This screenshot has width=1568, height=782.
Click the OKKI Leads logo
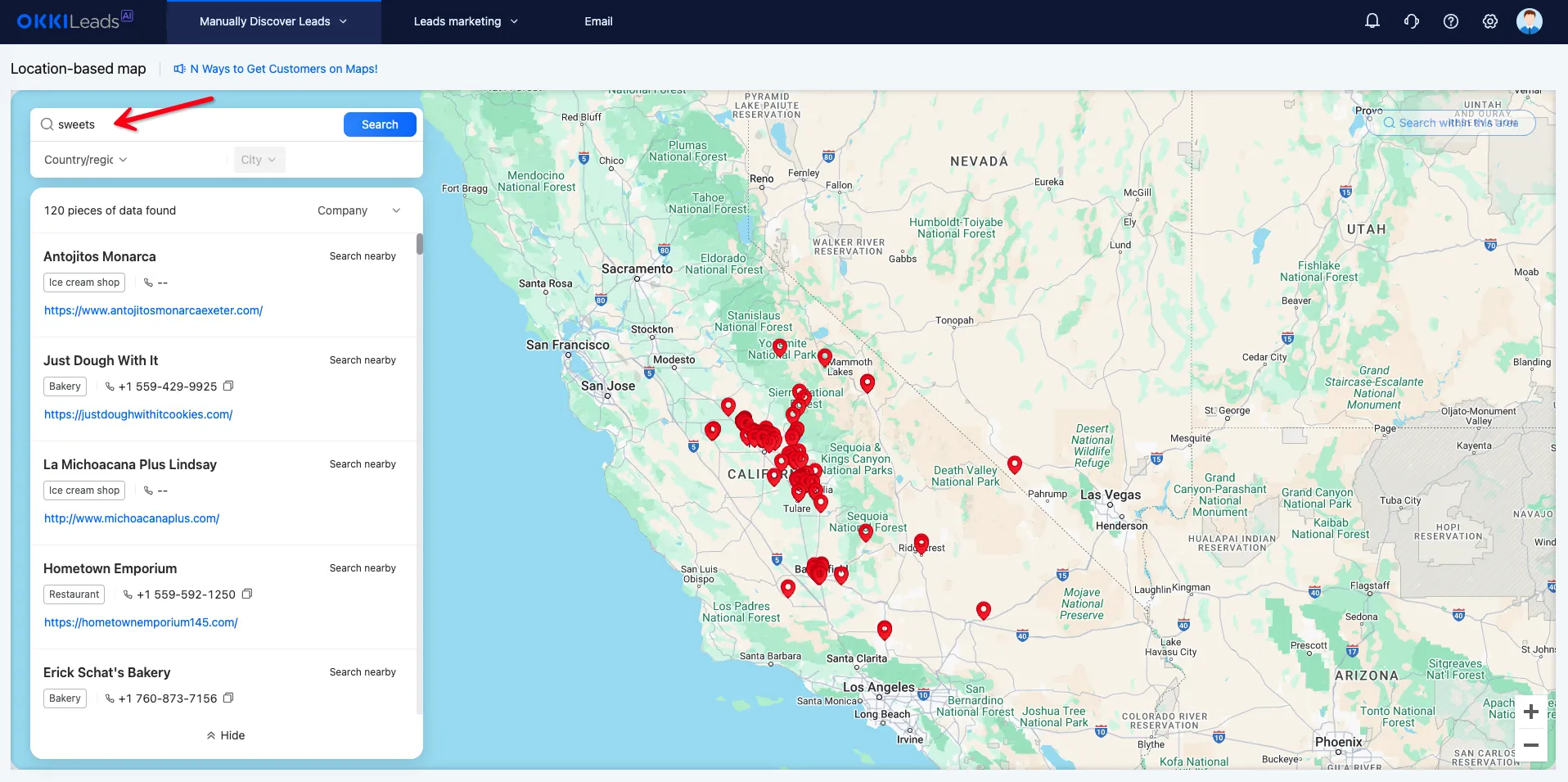(x=74, y=20)
